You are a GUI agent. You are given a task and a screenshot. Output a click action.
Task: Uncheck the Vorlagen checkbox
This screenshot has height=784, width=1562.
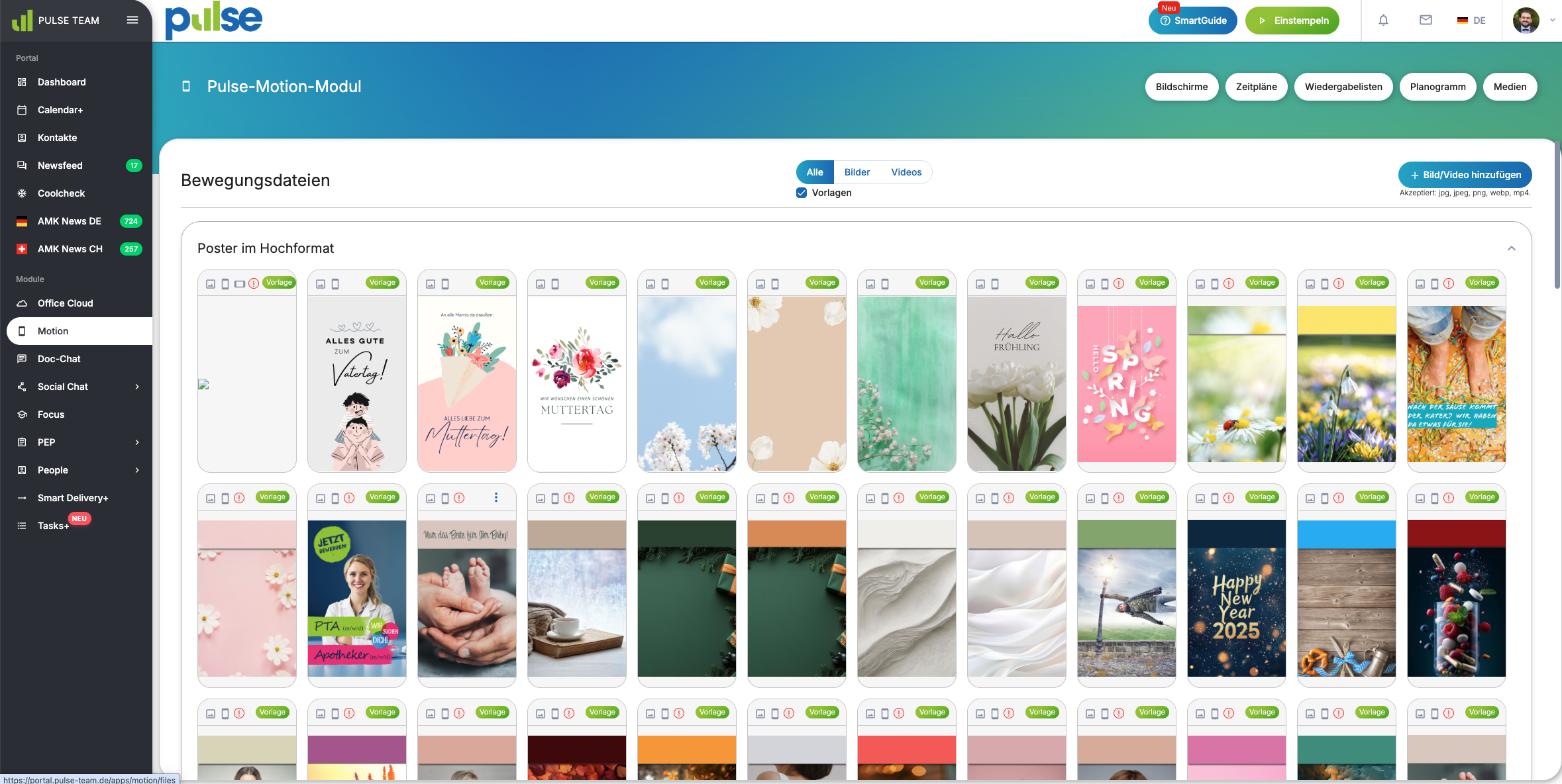[802, 193]
